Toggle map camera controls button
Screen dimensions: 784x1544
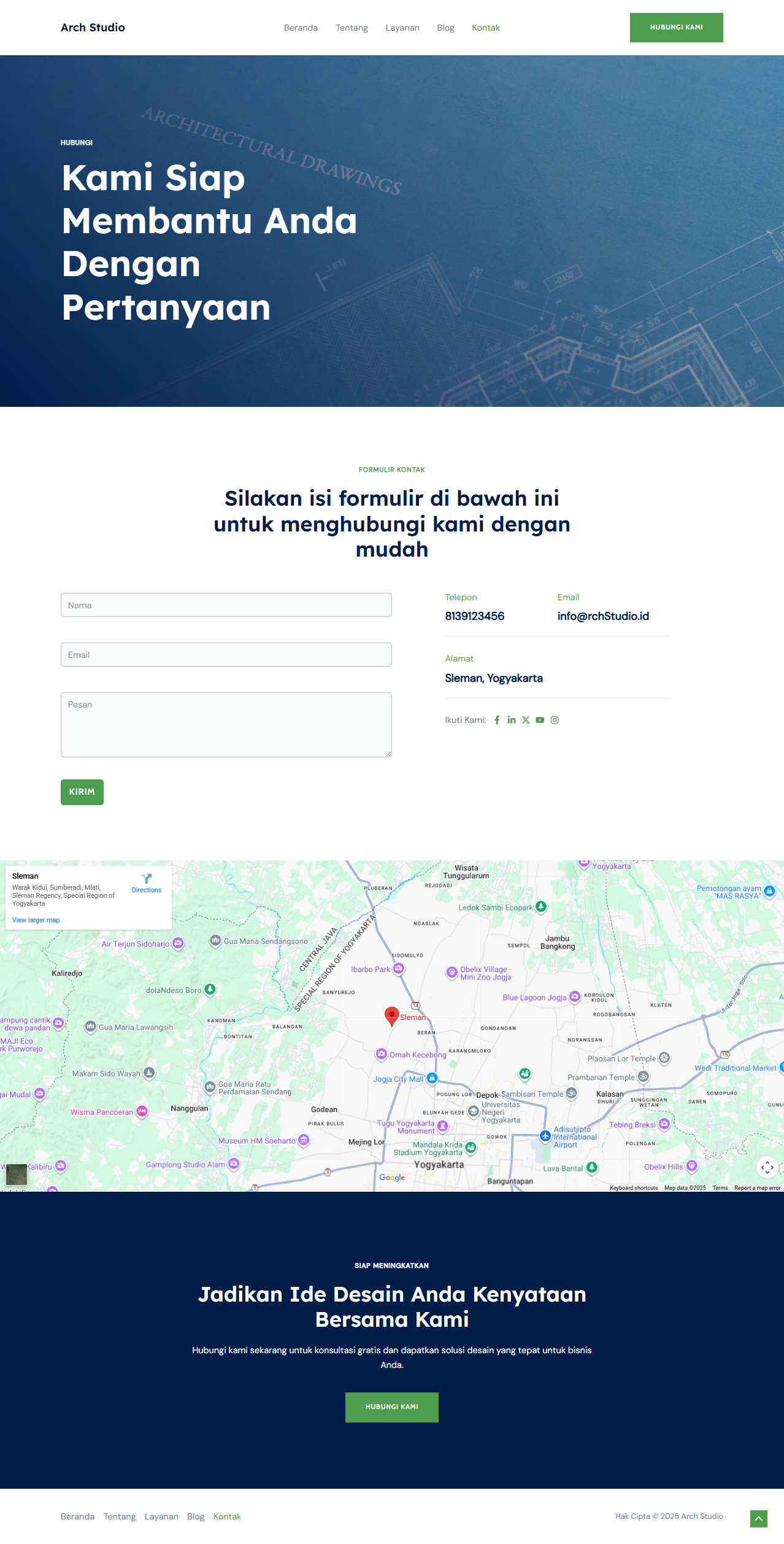767,1167
